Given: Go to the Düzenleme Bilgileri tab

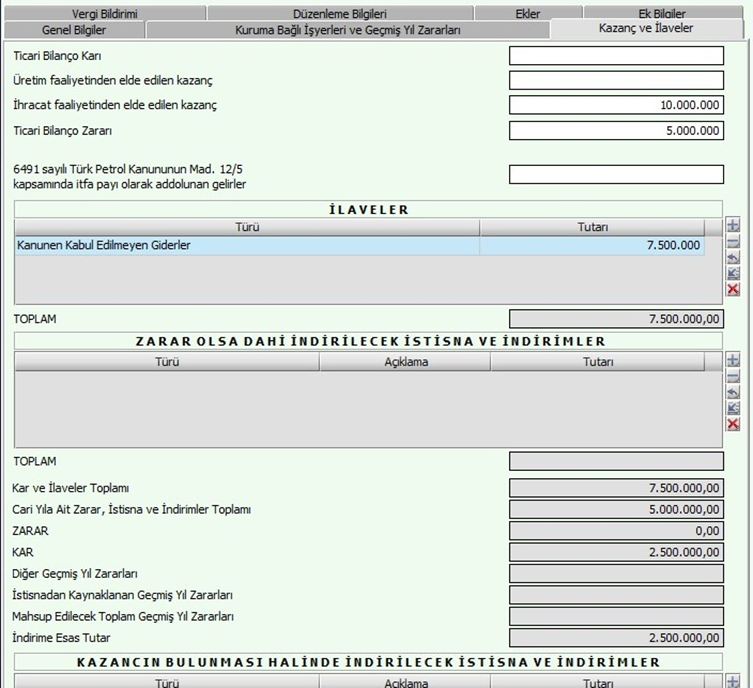Looking at the screenshot, I should (339, 14).
